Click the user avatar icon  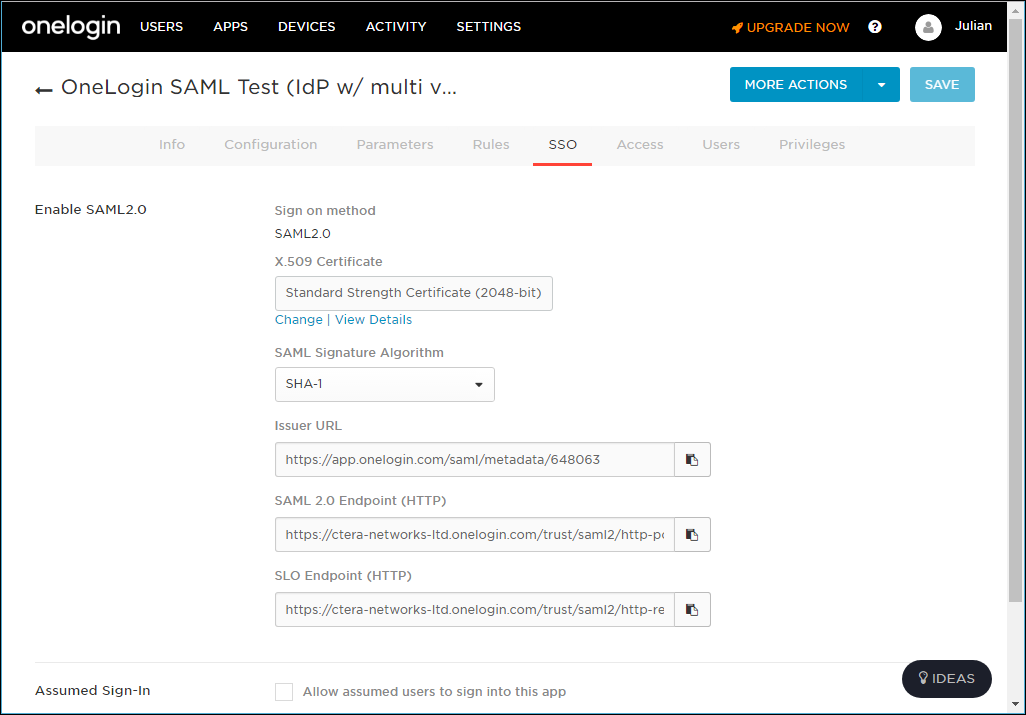click(x=928, y=27)
